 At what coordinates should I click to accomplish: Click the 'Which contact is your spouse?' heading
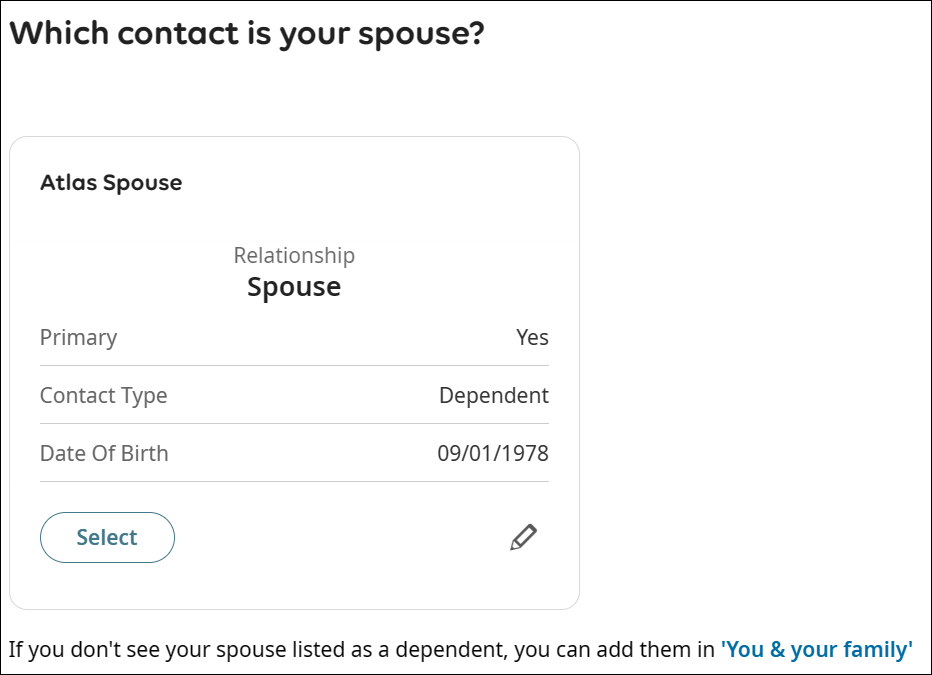247,33
